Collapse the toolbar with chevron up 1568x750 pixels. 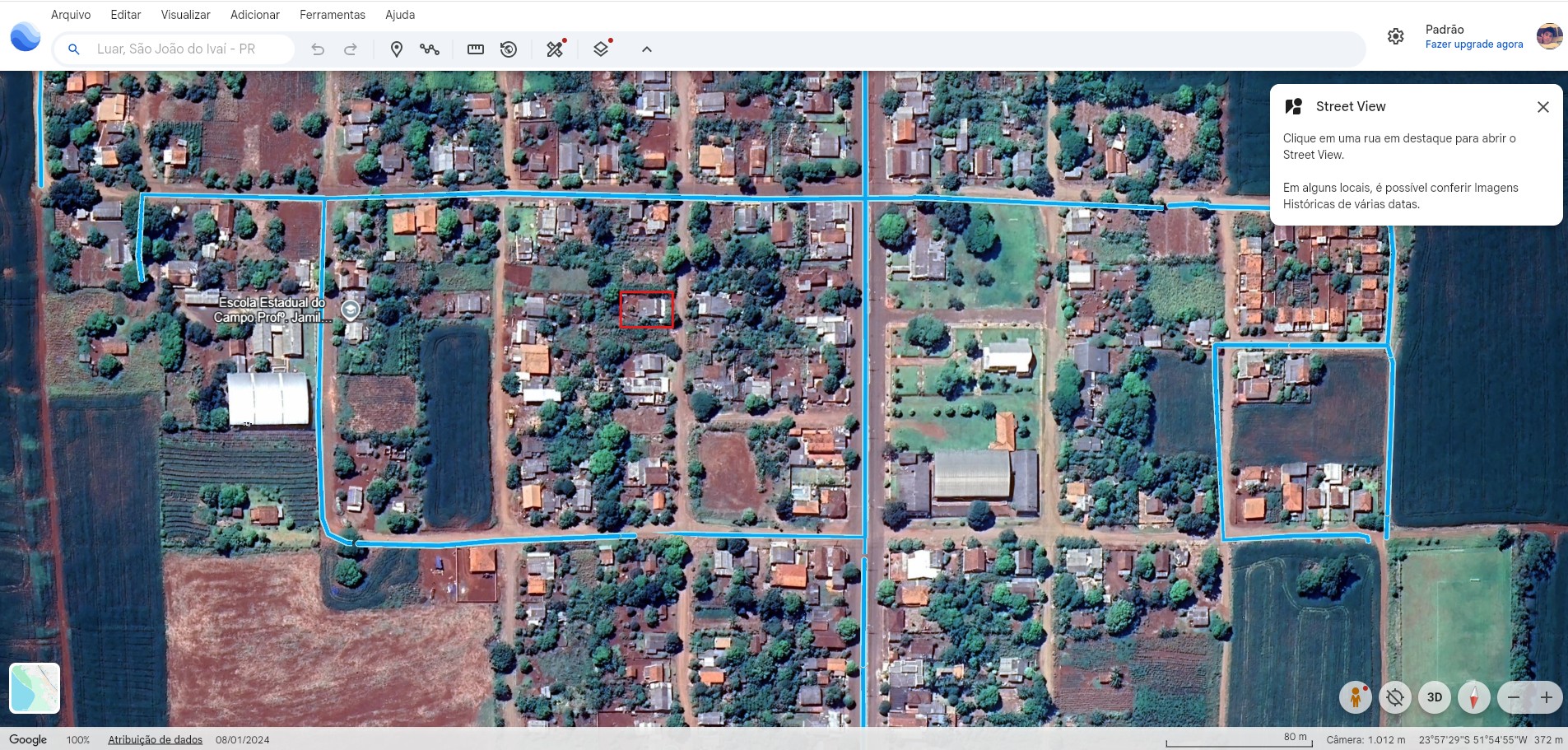coord(647,49)
